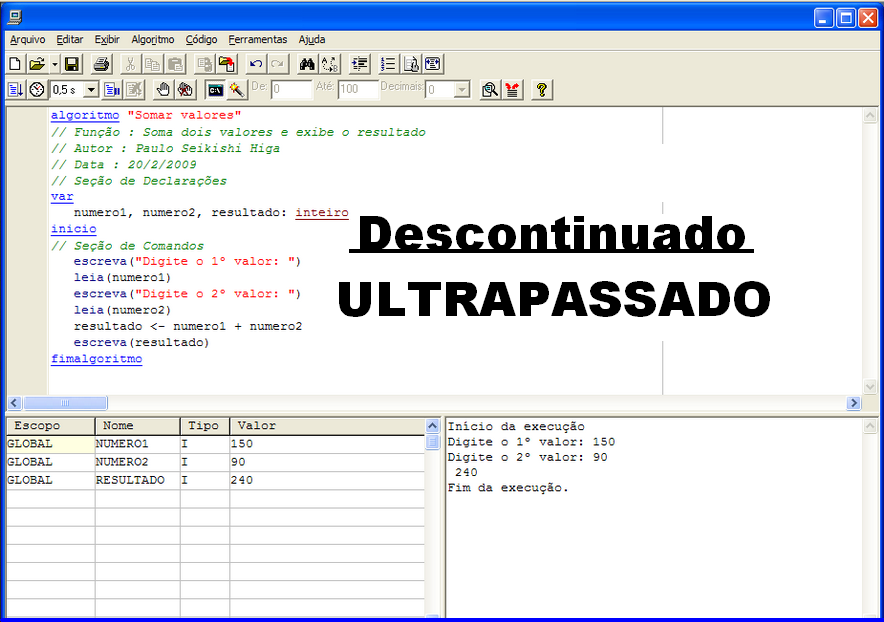Open the DOS console execution window icon
Screen dimensions: 884x622
(x=216, y=89)
